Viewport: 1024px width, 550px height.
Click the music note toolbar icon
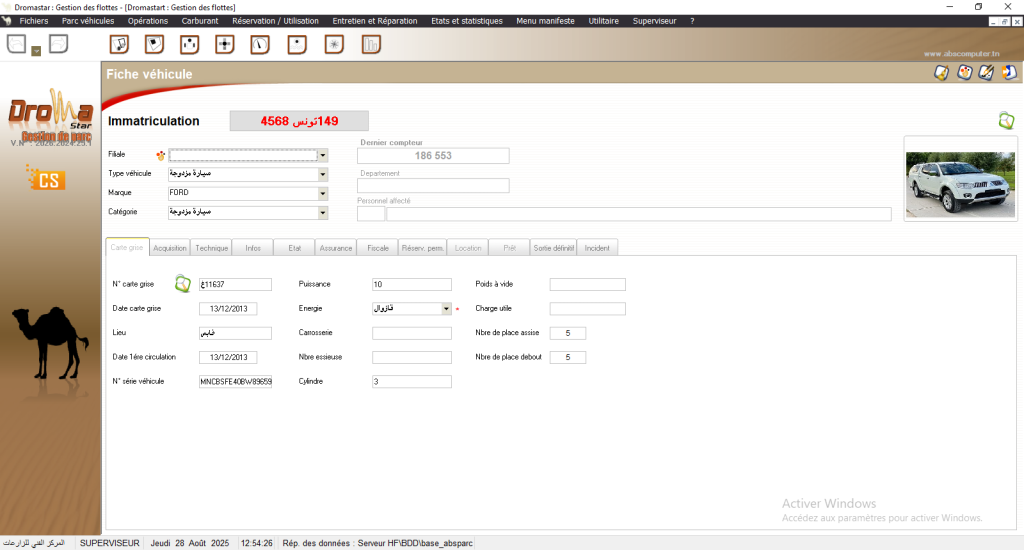pyautogui.click(x=119, y=44)
